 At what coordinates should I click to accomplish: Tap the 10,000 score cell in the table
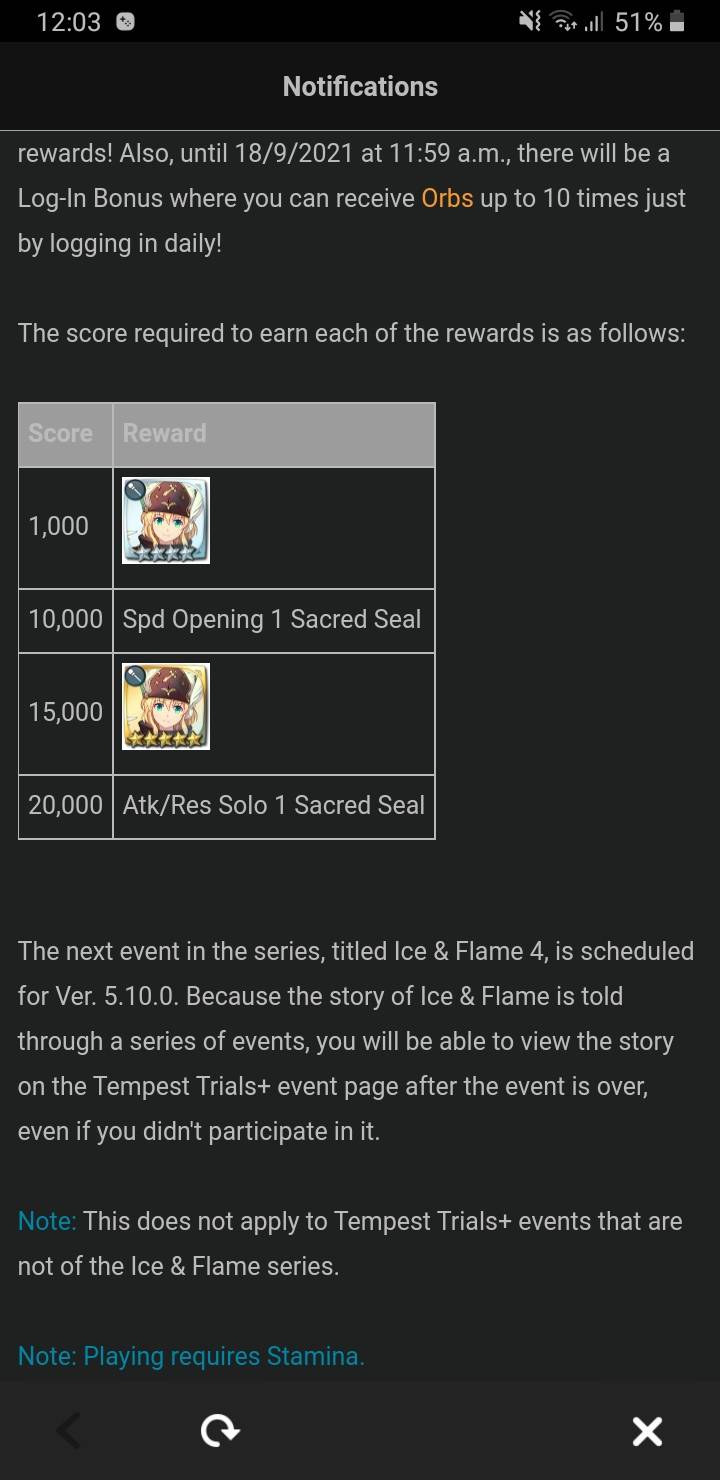(64, 620)
